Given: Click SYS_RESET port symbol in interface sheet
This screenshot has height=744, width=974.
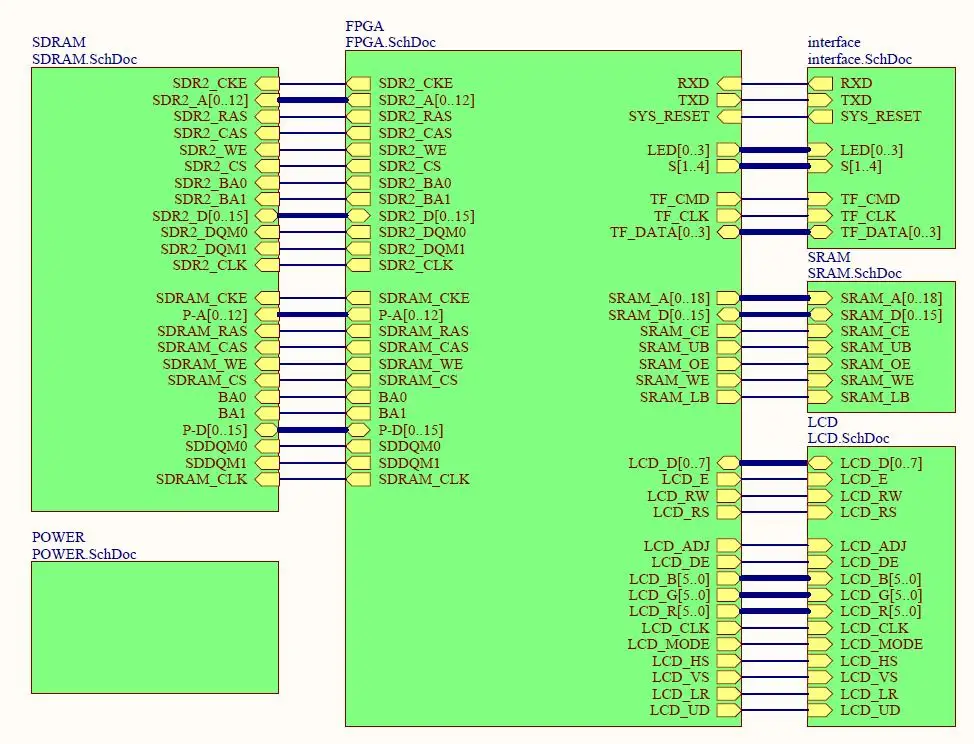Looking at the screenshot, I should pyautogui.click(x=821, y=117).
